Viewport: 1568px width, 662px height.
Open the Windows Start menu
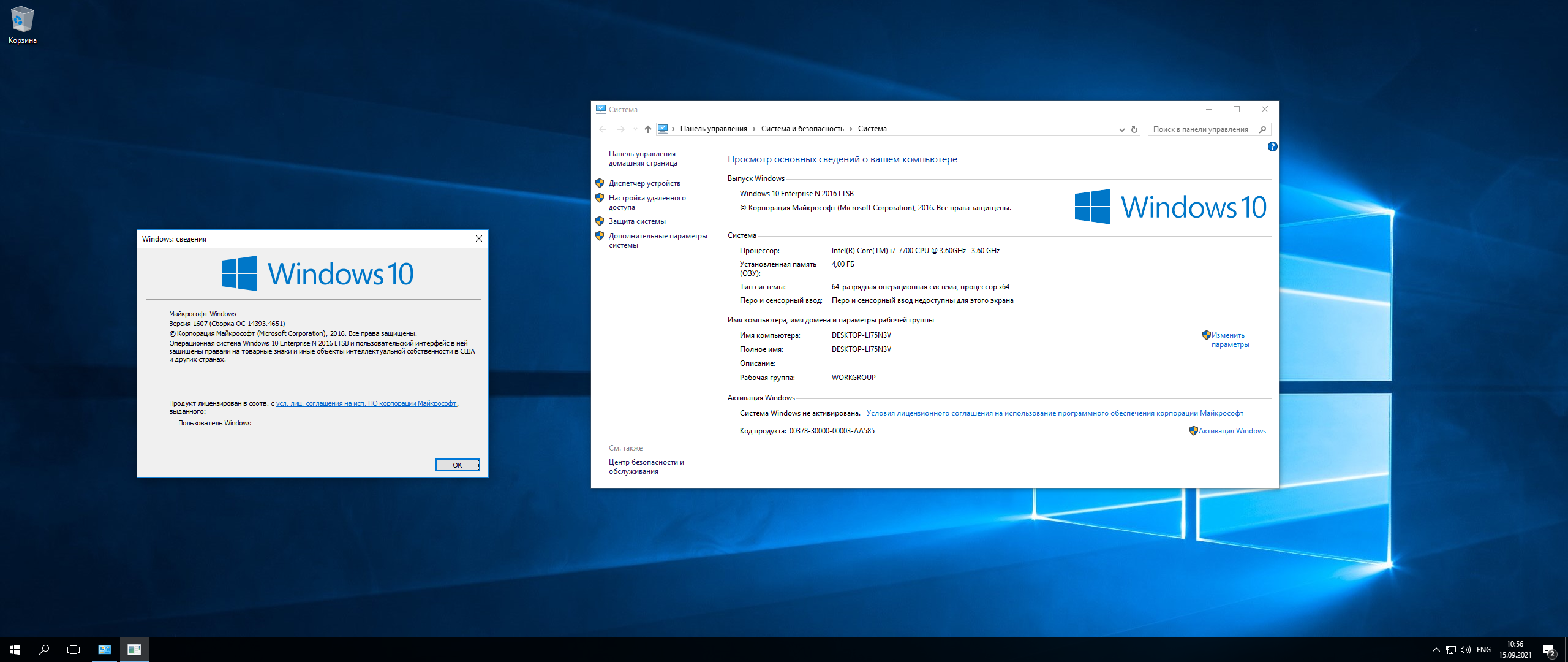click(x=15, y=650)
